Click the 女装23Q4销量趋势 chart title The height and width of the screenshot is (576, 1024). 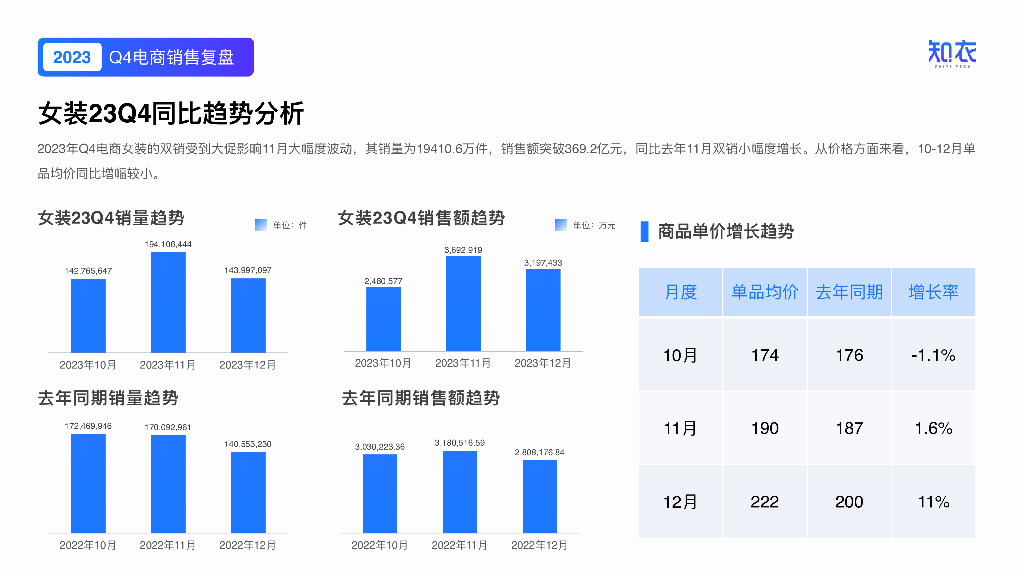pyautogui.click(x=111, y=217)
